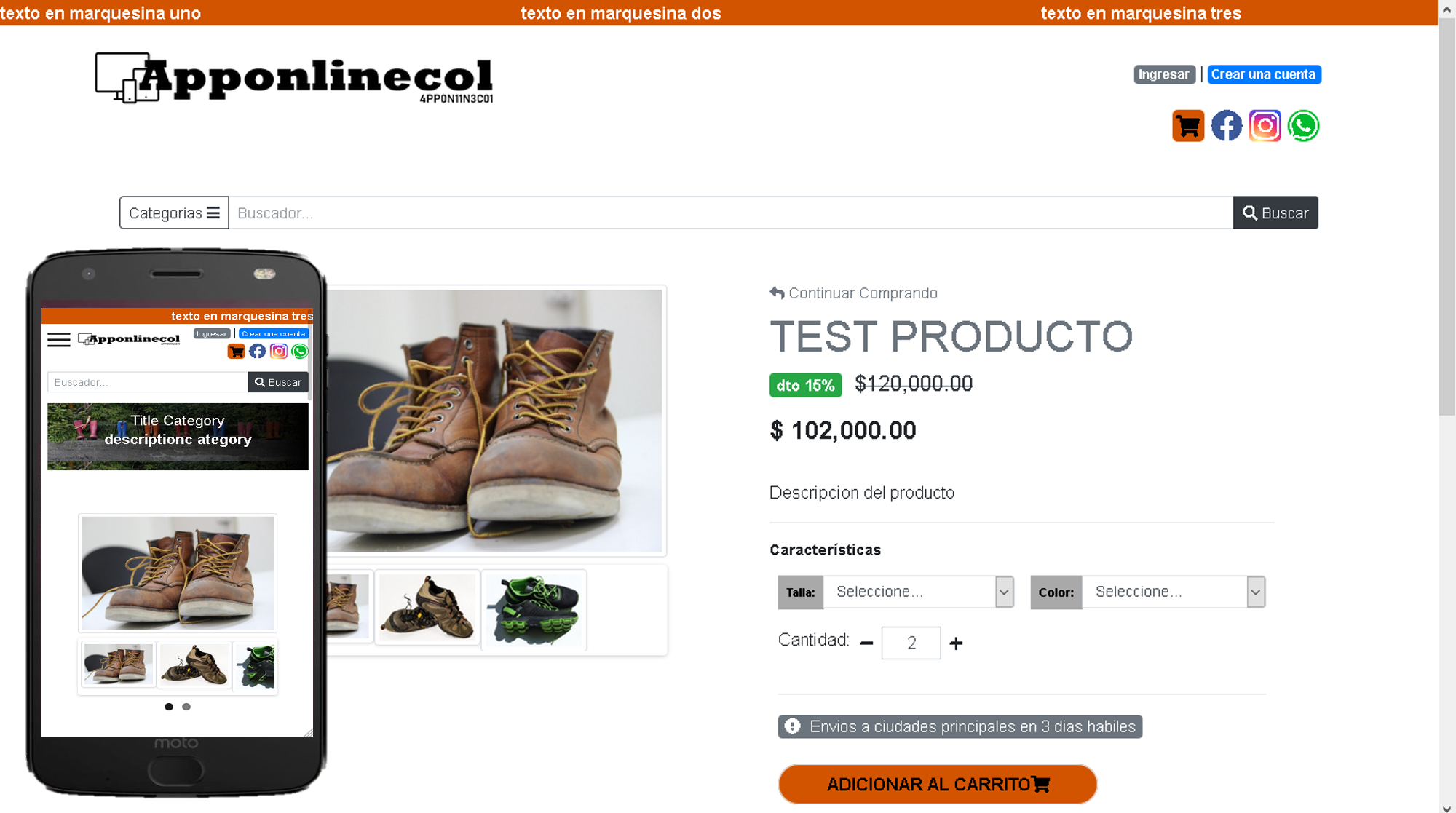Tap the Buscador field in phone preview

coord(148,382)
